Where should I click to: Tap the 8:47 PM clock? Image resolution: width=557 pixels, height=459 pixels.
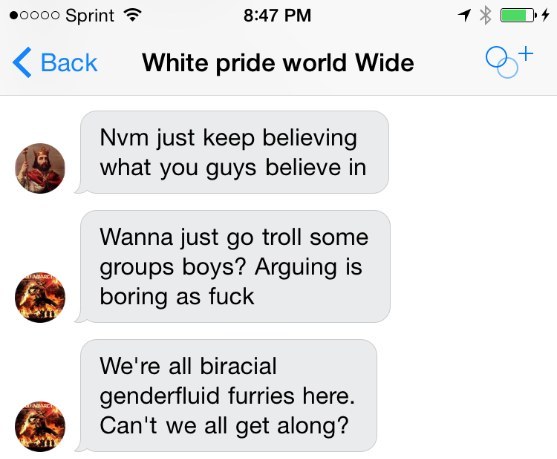pyautogui.click(x=277, y=15)
